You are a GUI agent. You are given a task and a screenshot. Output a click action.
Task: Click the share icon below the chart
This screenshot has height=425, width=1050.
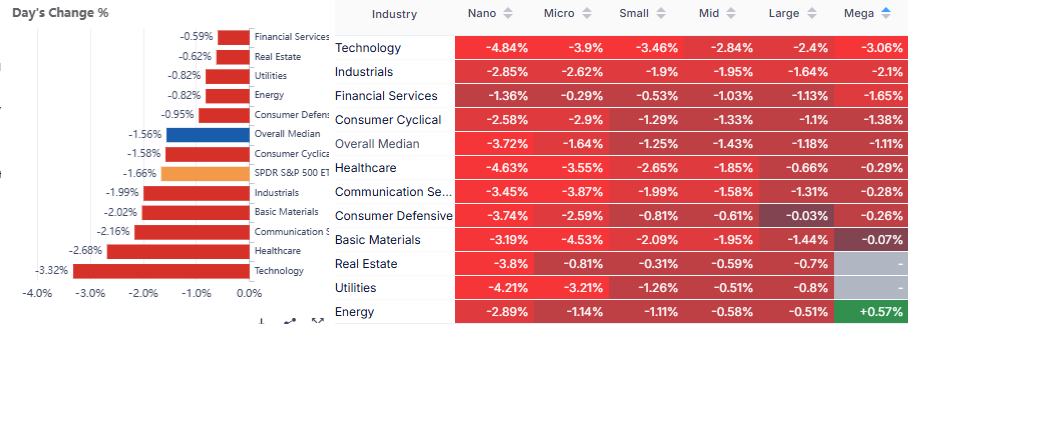290,322
